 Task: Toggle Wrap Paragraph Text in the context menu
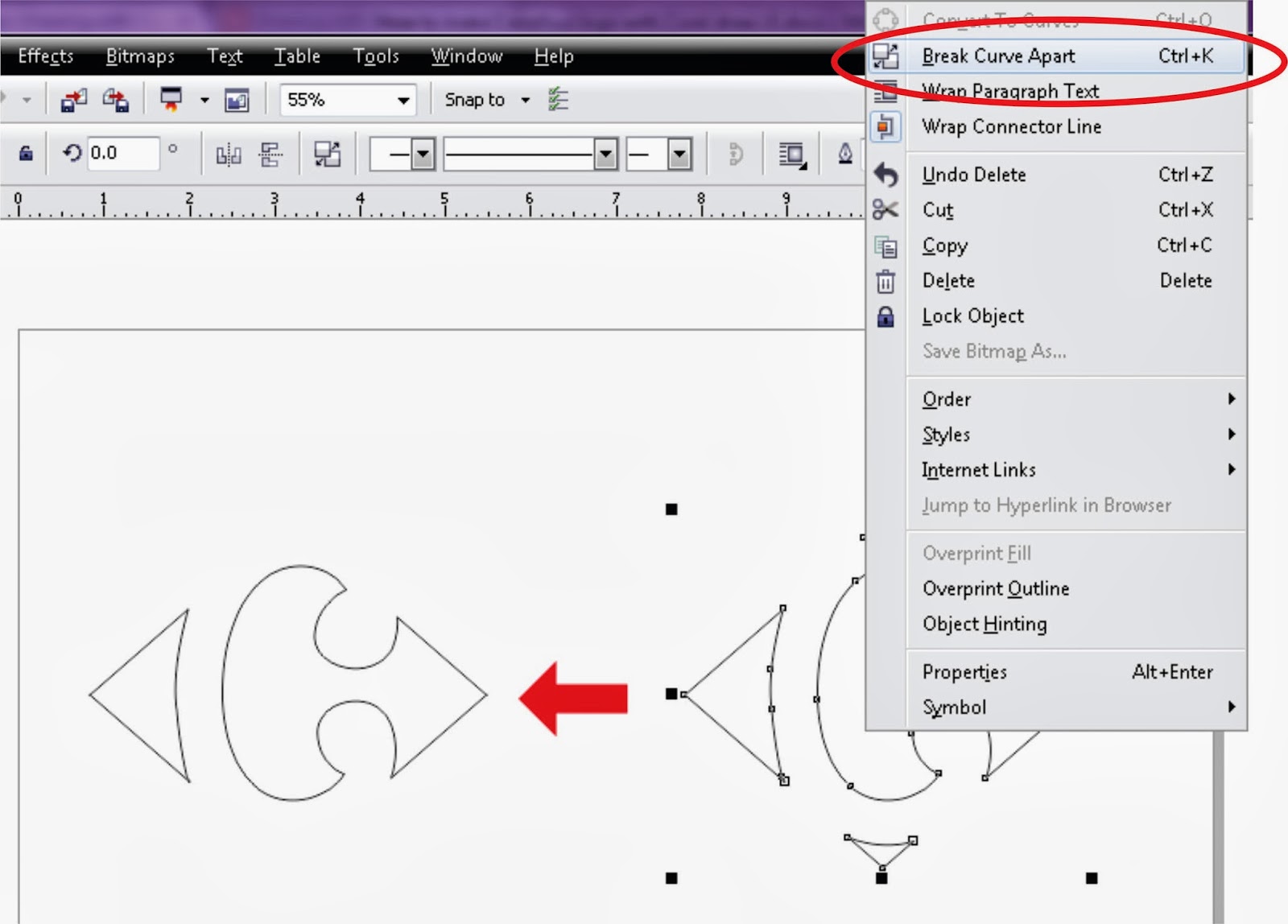[x=1010, y=91]
